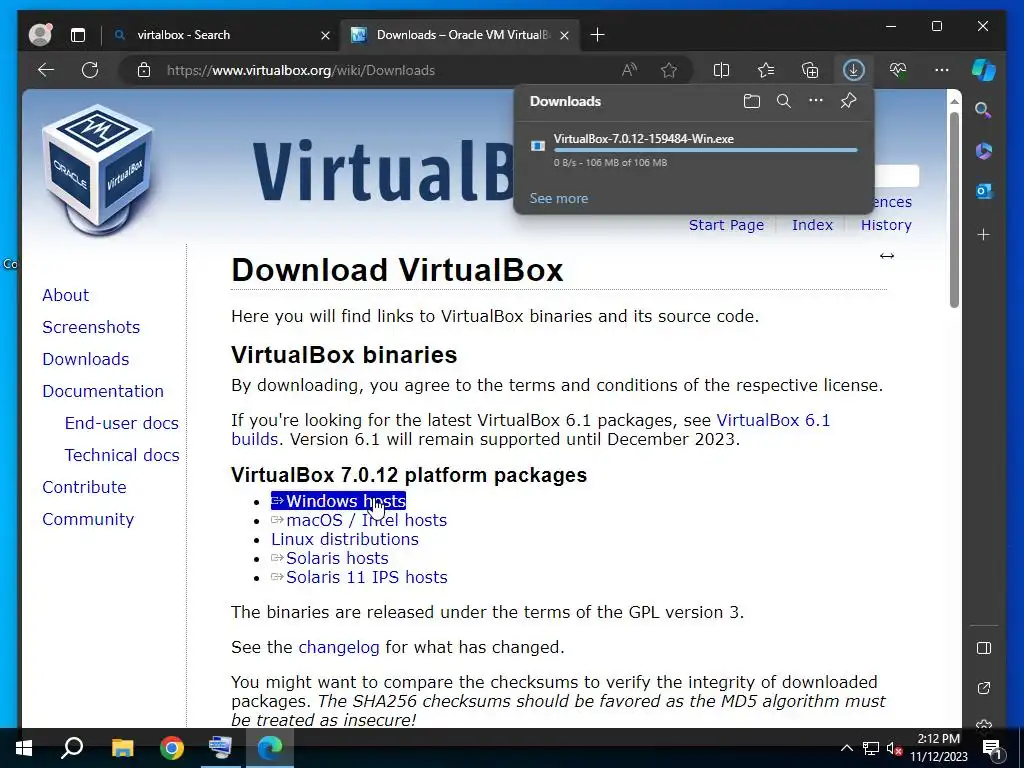
Task: Open sidebar search icon
Action: coord(983,110)
